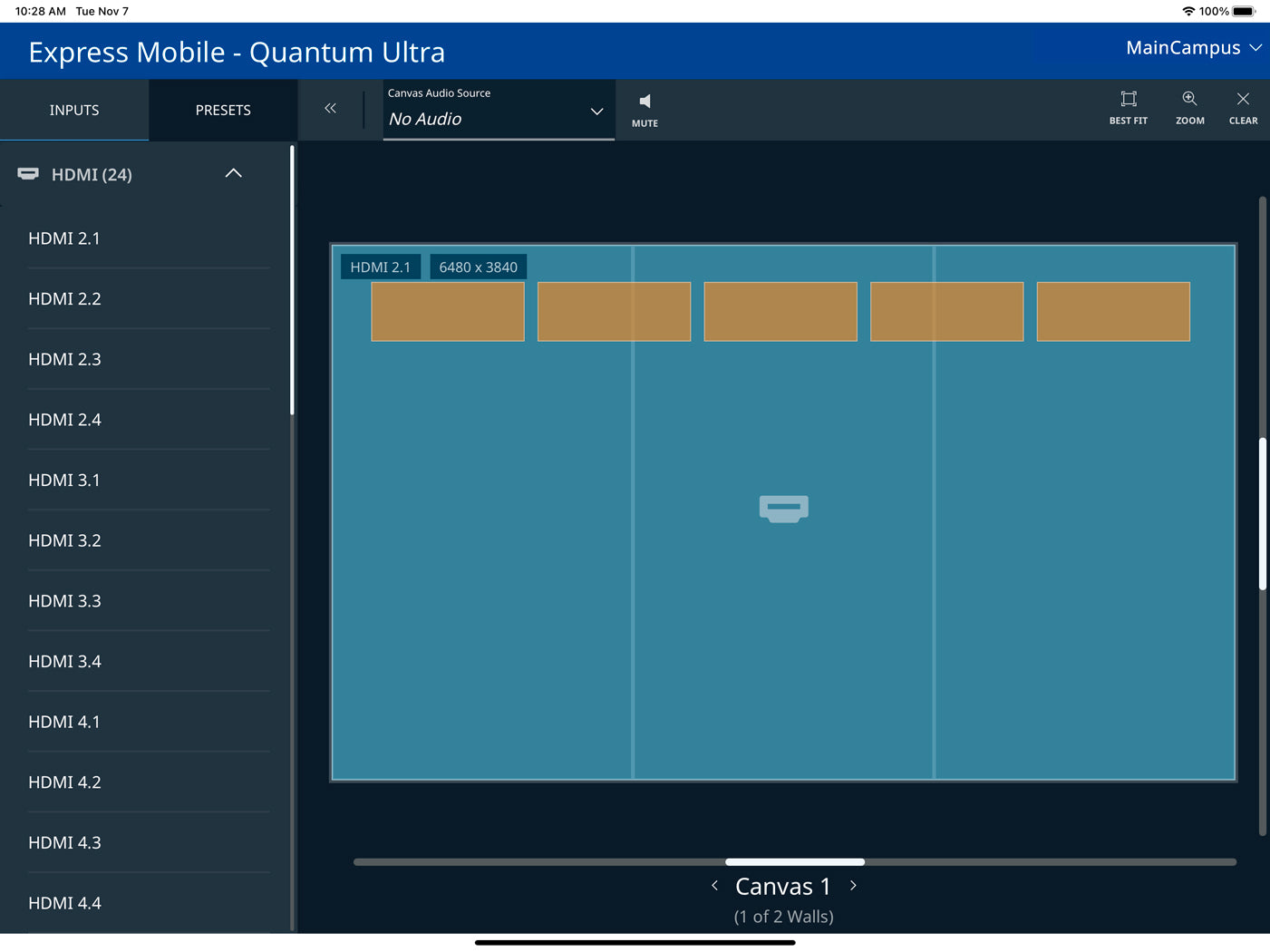The image size is (1270, 952).
Task: Select the HDMI 2.3 input
Action: (149, 359)
